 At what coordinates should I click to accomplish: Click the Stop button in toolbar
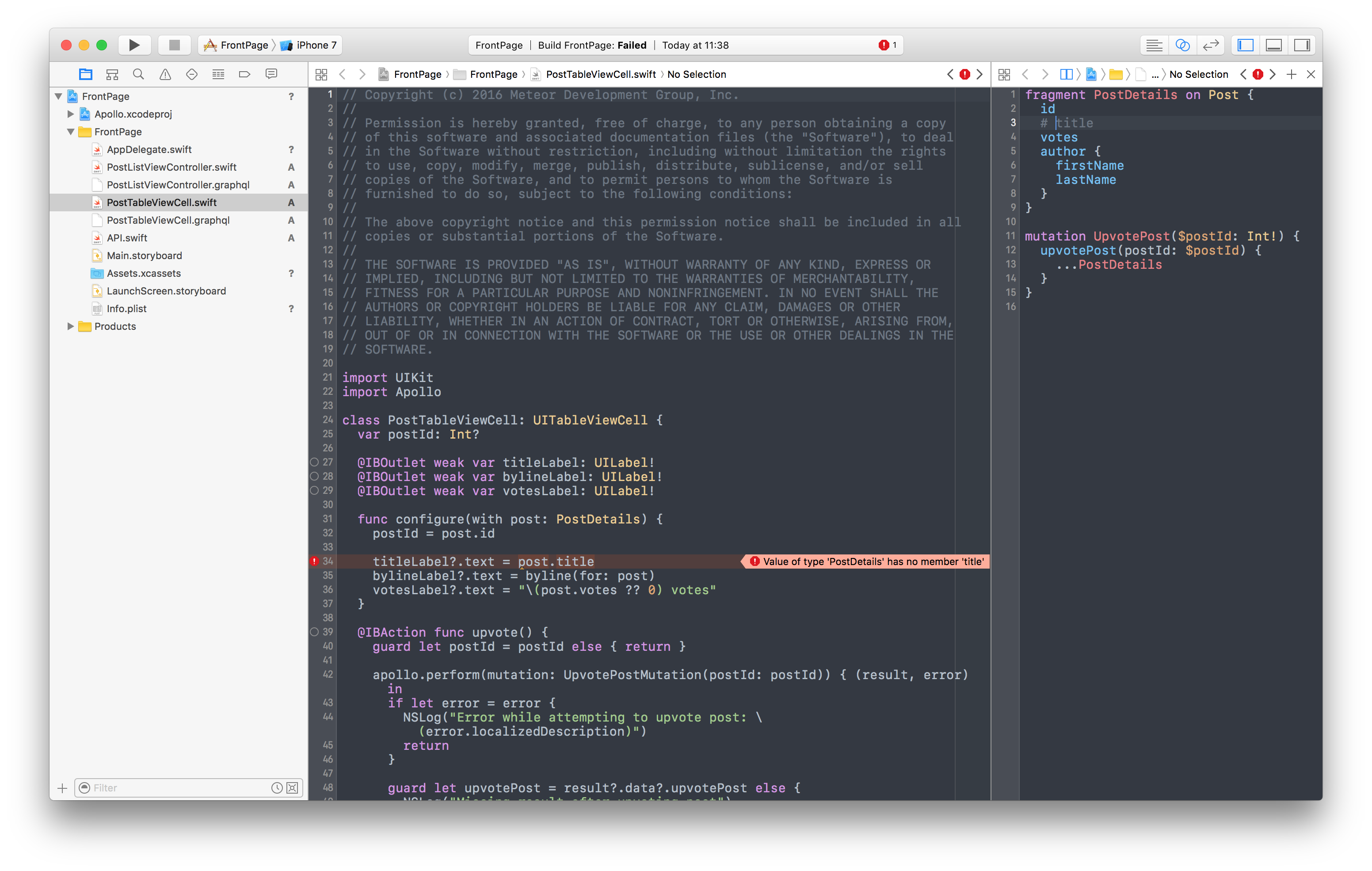[x=173, y=44]
